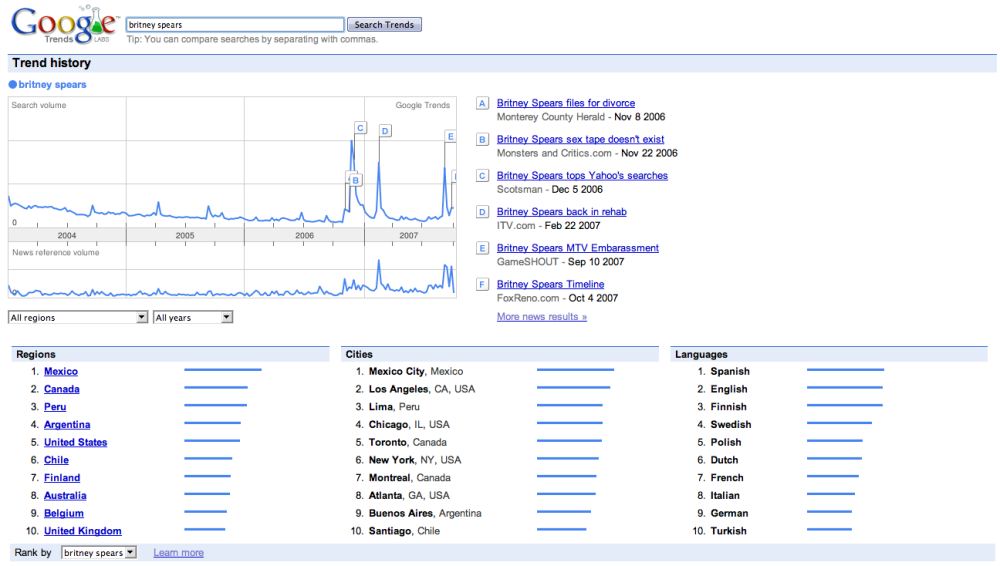1000x566 pixels.
Task: Click the Spanish language volume bar
Action: pos(845,369)
